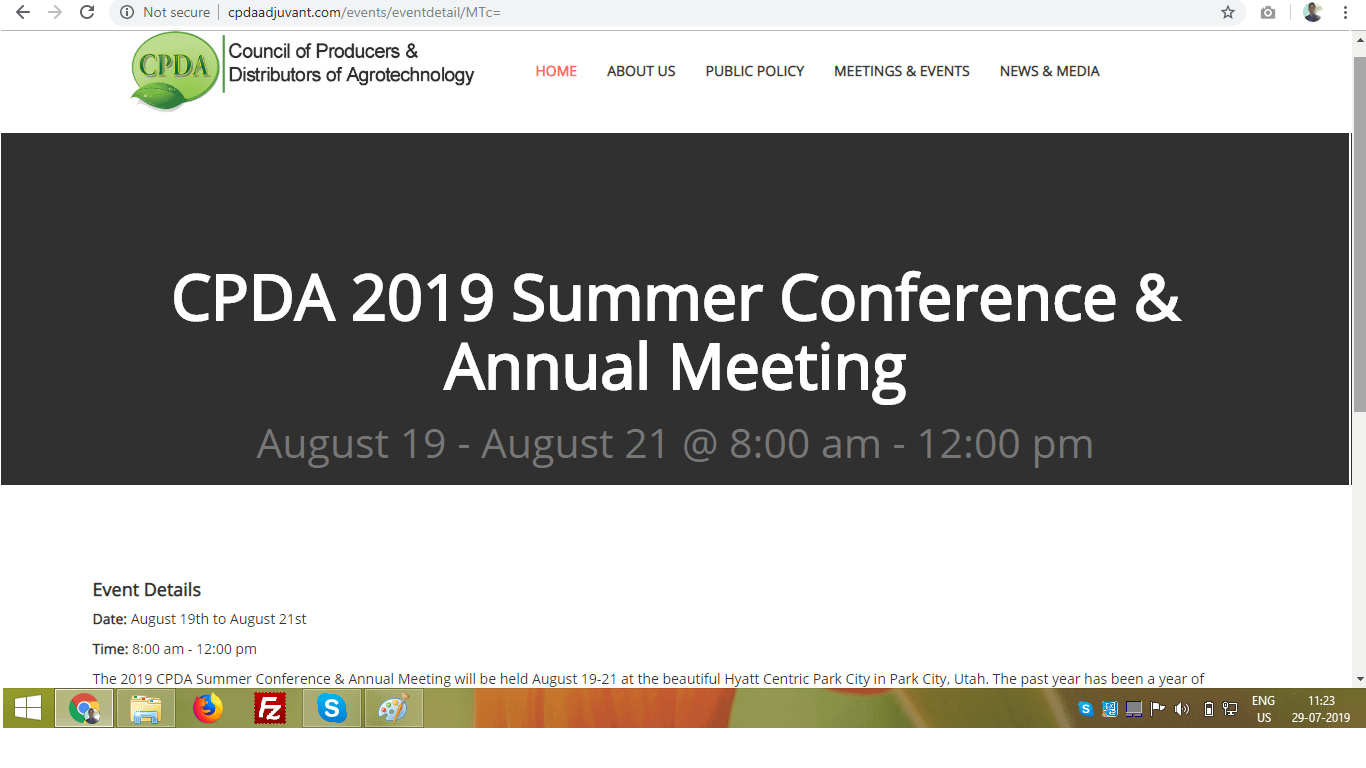The height and width of the screenshot is (768, 1366).
Task: Open Skype from the taskbar
Action: tap(332, 709)
